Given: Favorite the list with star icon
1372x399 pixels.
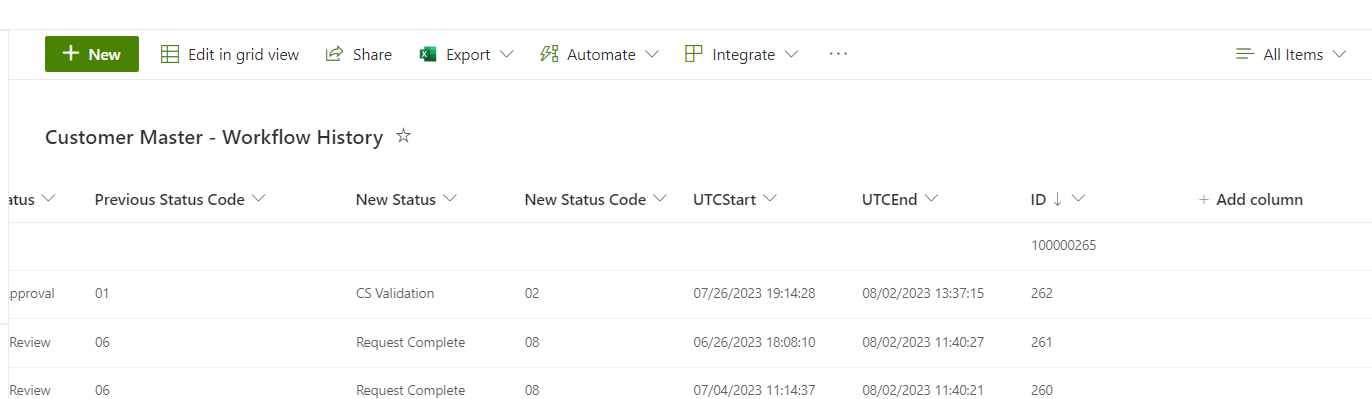Looking at the screenshot, I should pos(404,136).
